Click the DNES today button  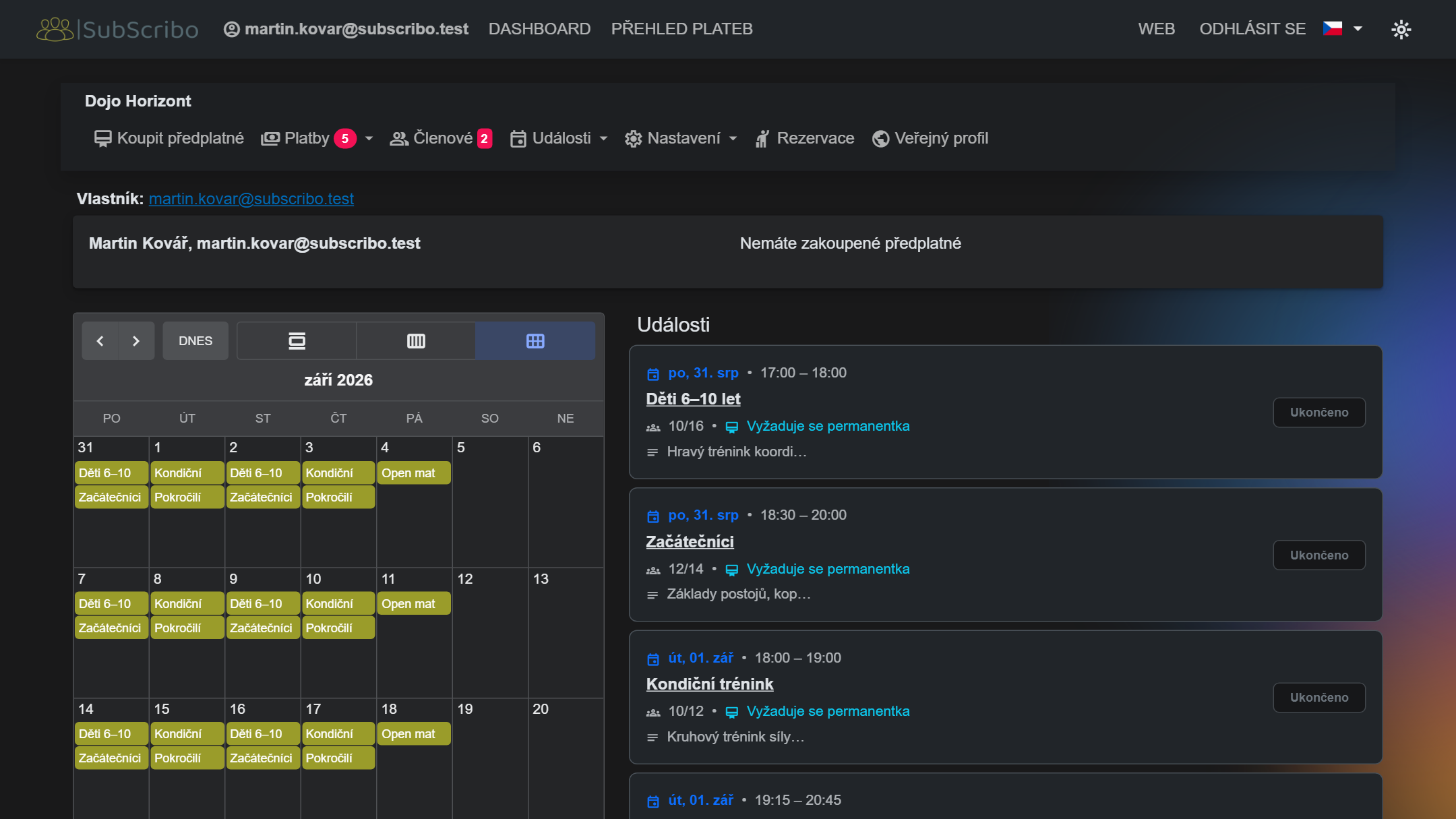(195, 341)
